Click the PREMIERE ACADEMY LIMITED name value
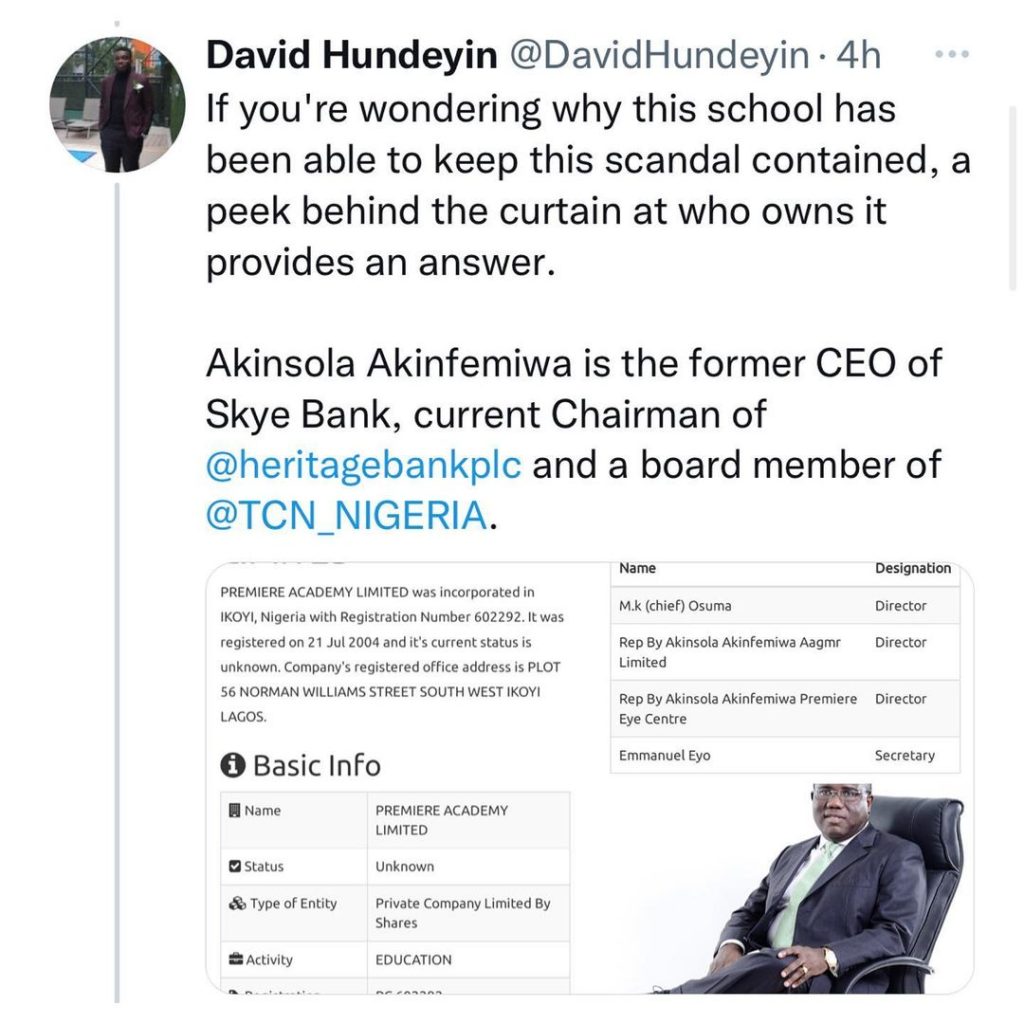This screenshot has height=1024, width=1024. [441, 820]
